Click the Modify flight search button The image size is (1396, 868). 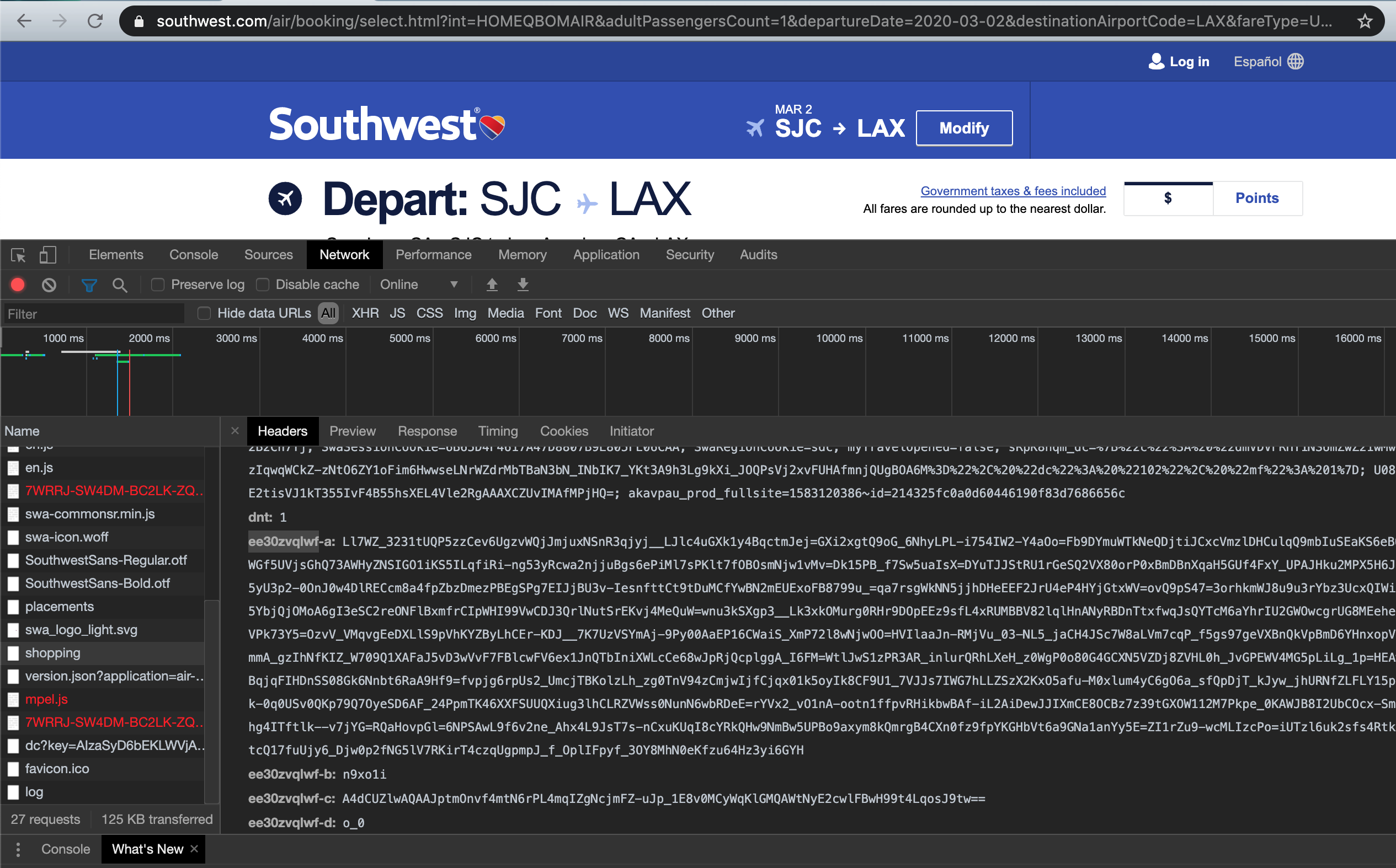click(x=964, y=127)
